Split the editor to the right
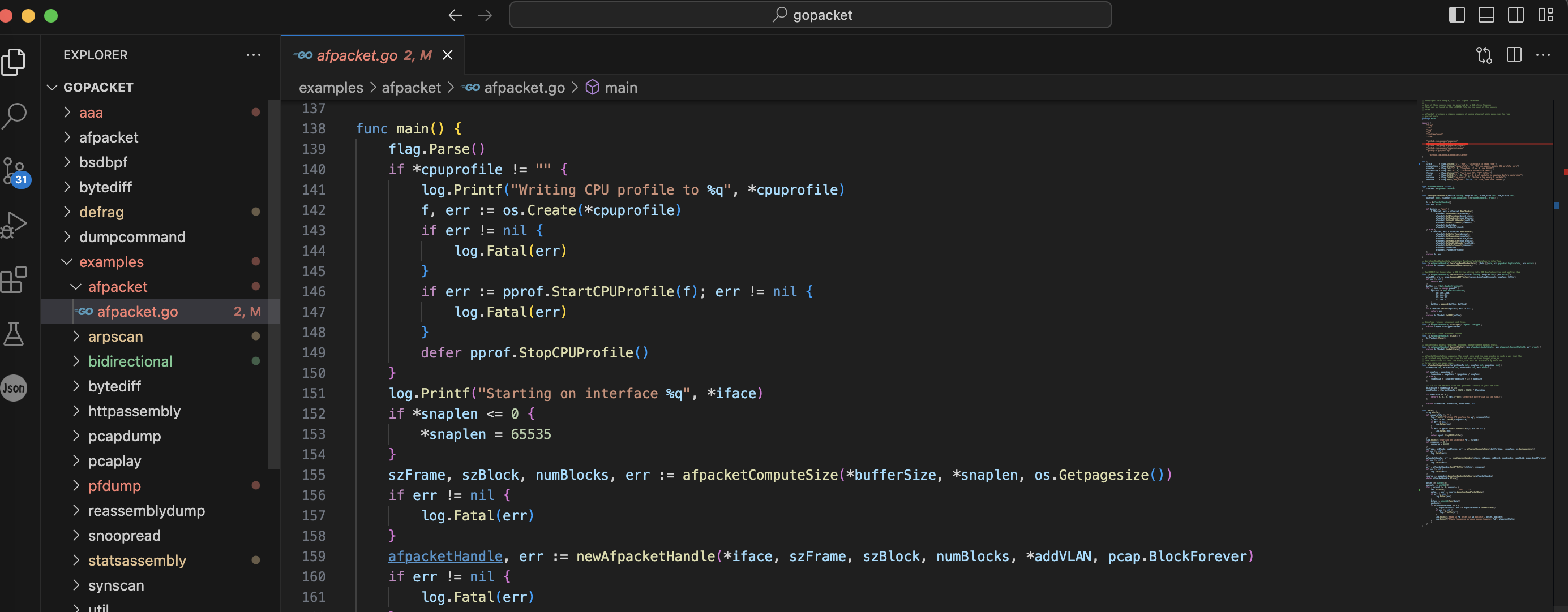Viewport: 1568px width, 612px height. [x=1514, y=55]
